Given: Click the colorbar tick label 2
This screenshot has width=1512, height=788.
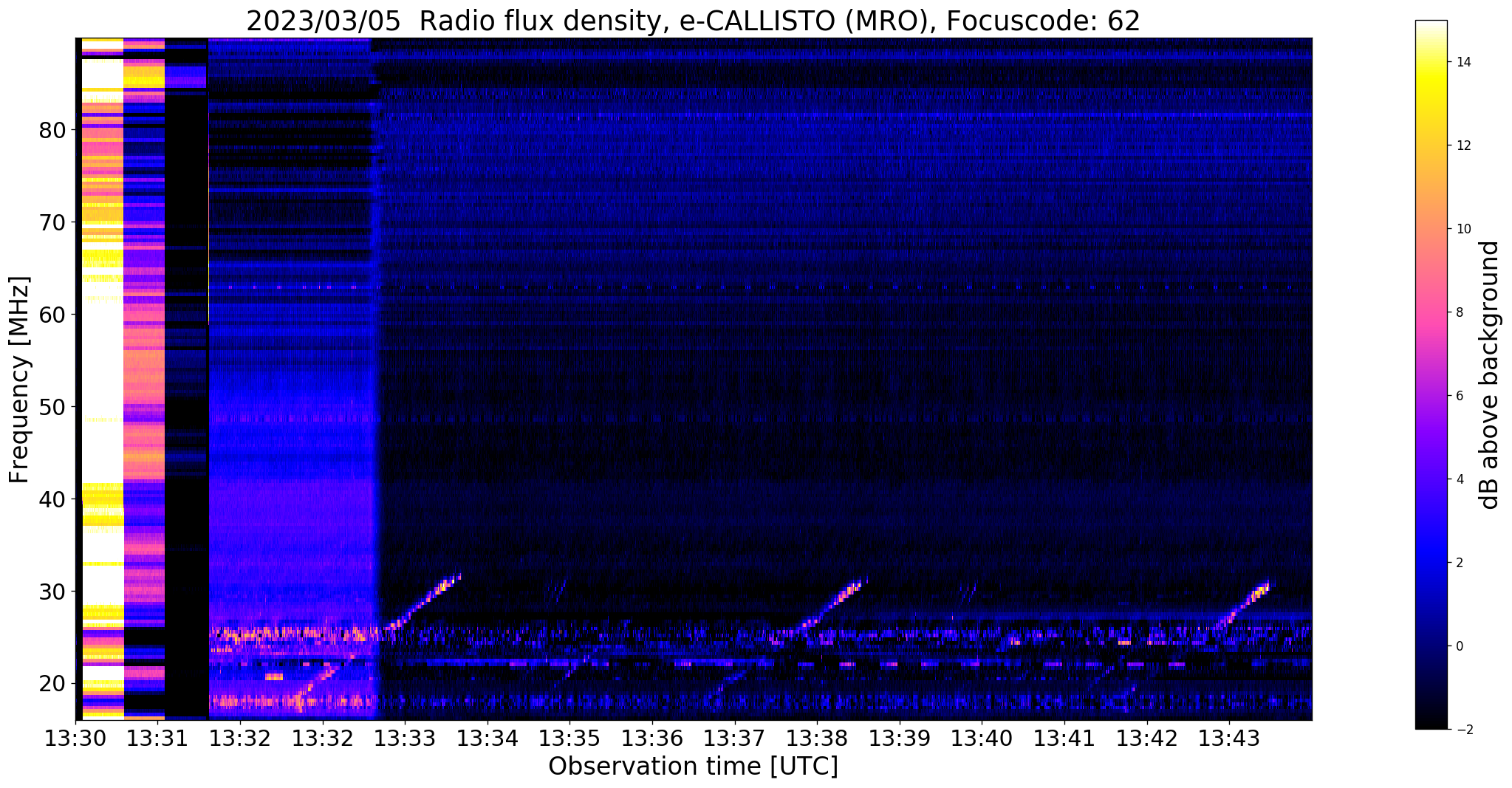Looking at the screenshot, I should pos(1458,563).
